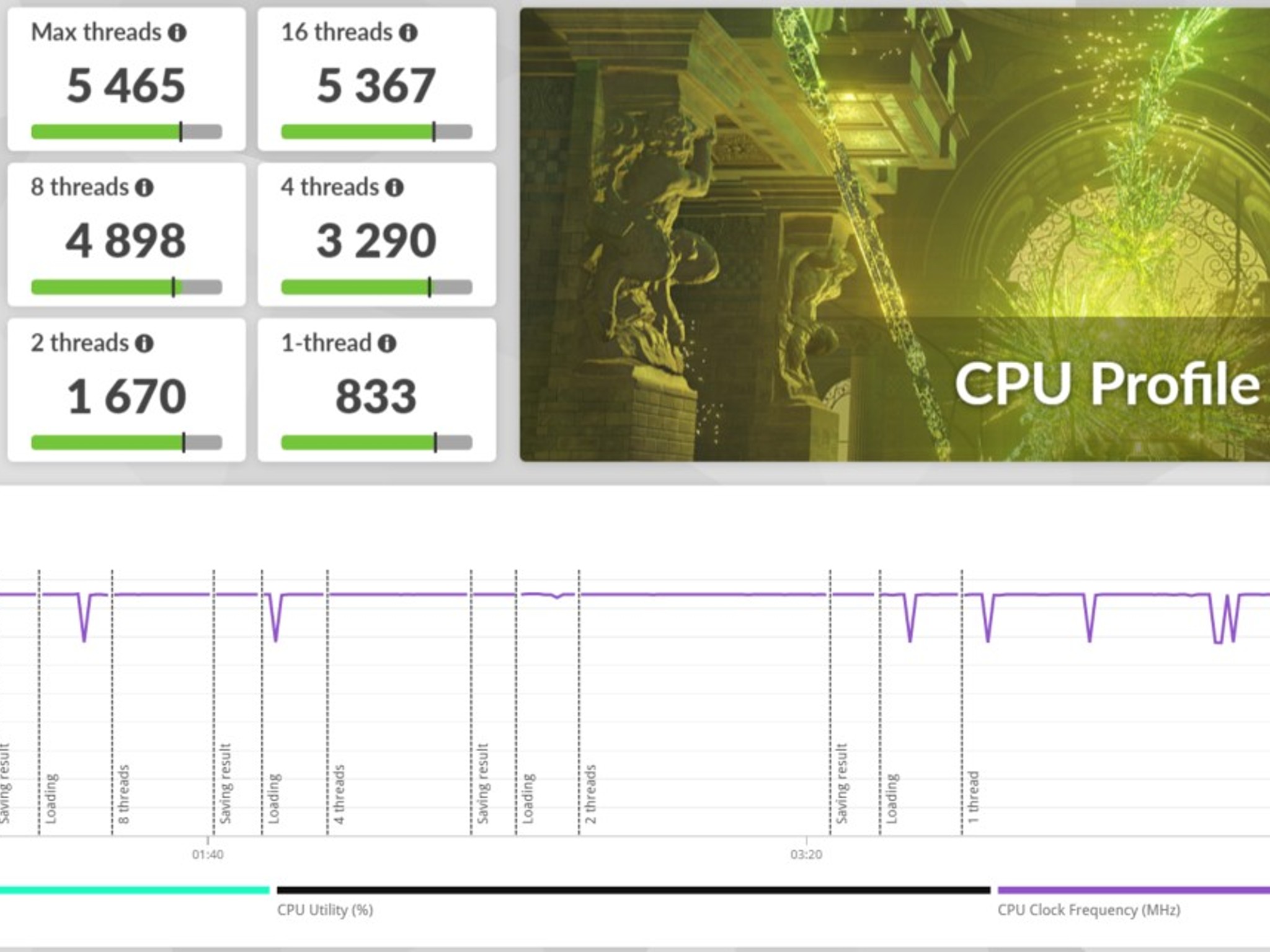Click the Loading marker before 2 threads
Screen dimensions: 1270x952
tap(528, 798)
